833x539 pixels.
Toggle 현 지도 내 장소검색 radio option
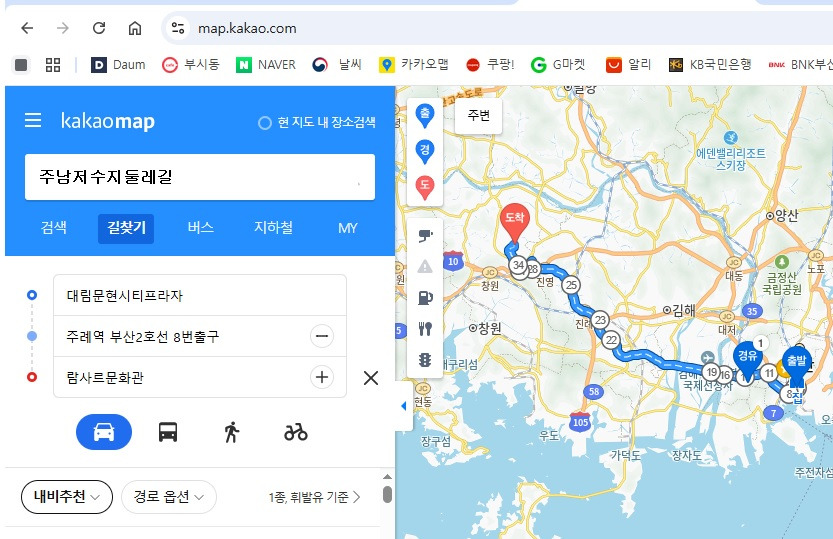tap(317, 123)
